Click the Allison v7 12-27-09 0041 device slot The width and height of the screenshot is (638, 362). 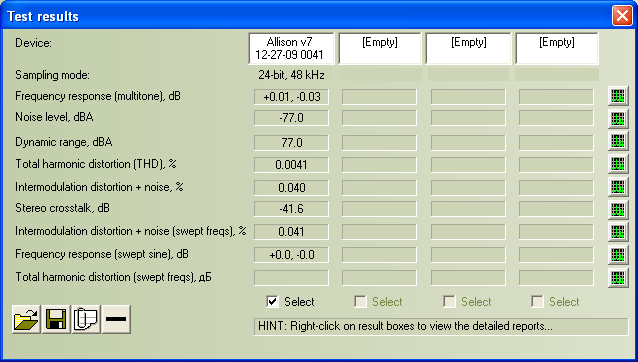291,48
